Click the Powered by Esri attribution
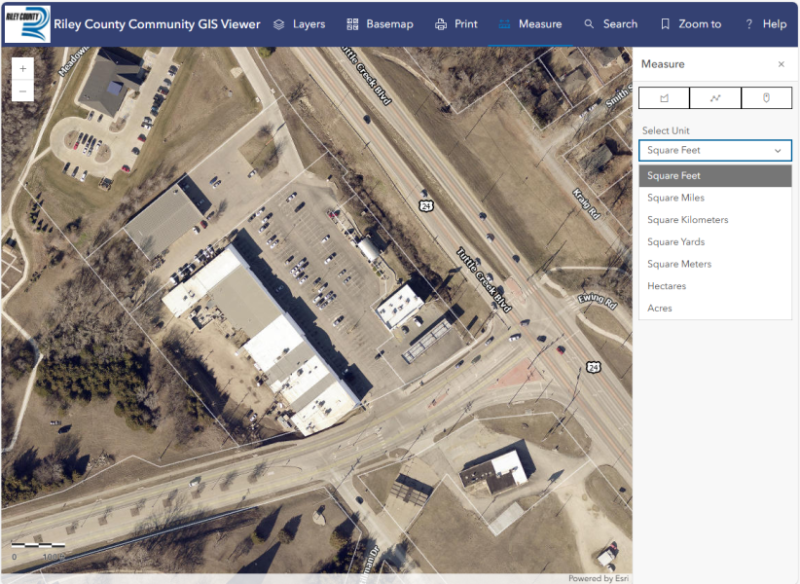Image resolution: width=800 pixels, height=584 pixels. [x=598, y=578]
